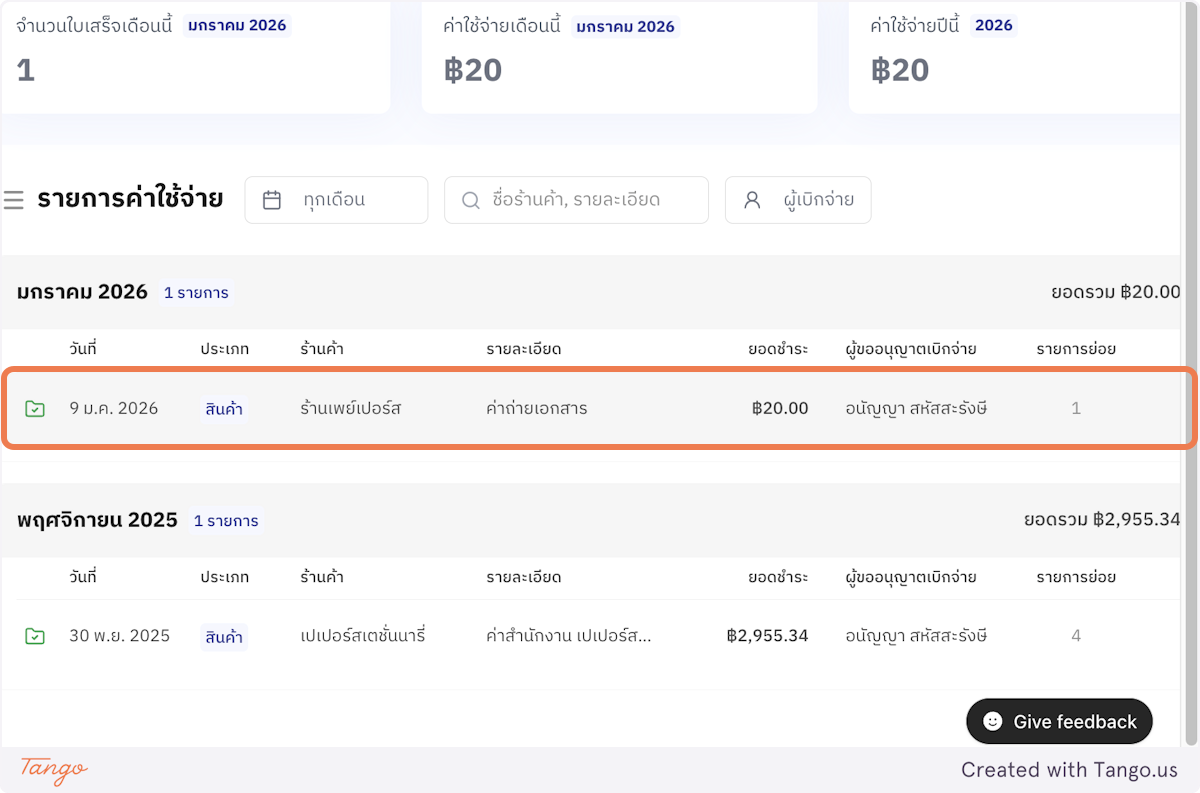Focus the ชื่อร้านค้า, รายละเอียด search field
Screen dimensions: 1200x793
pyautogui.click(x=576, y=200)
